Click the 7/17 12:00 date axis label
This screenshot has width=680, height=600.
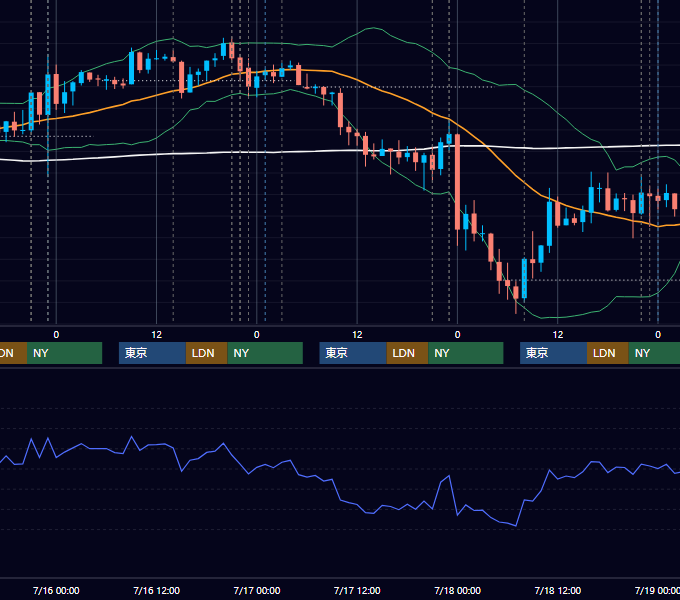click(357, 590)
